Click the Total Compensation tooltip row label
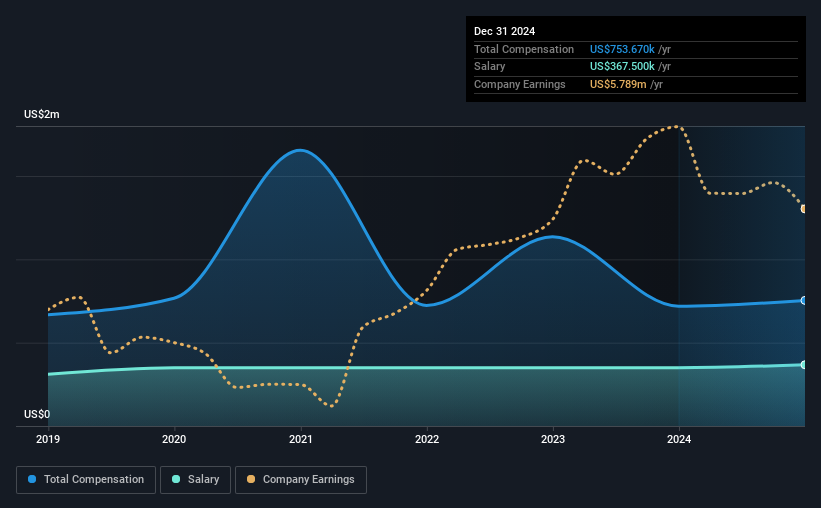 point(524,49)
